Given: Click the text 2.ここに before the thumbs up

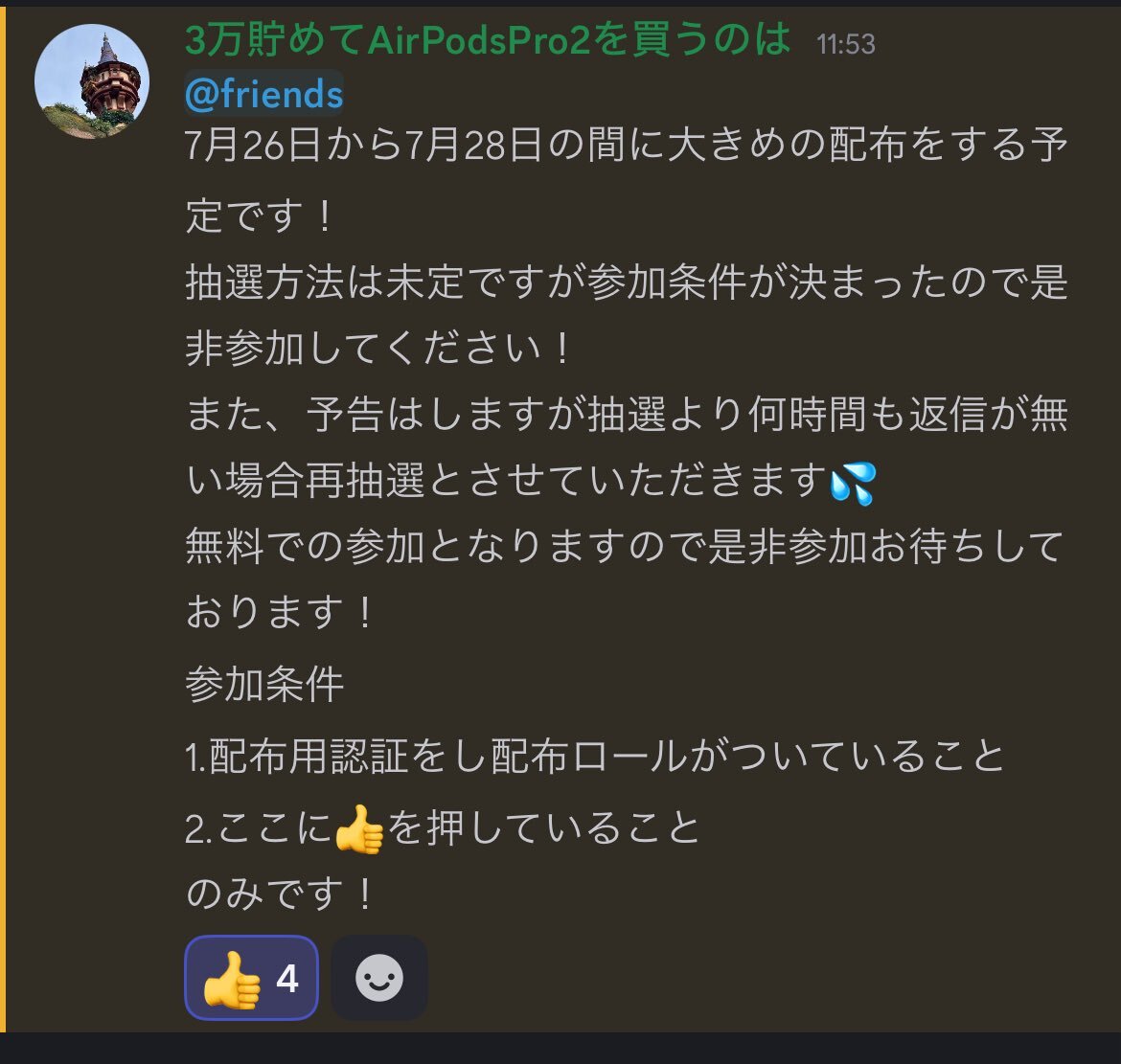Looking at the screenshot, I should (258, 829).
